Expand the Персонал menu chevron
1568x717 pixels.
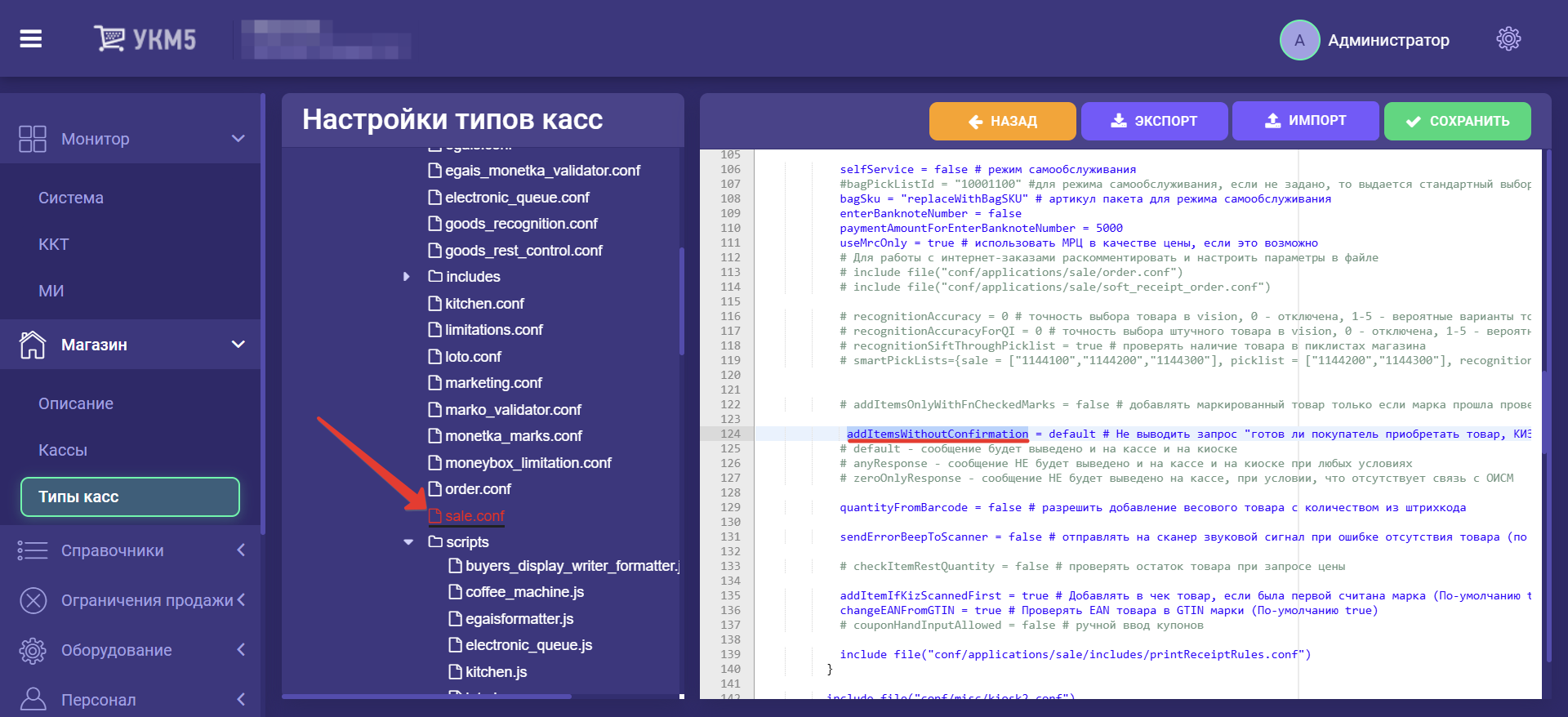(x=241, y=699)
